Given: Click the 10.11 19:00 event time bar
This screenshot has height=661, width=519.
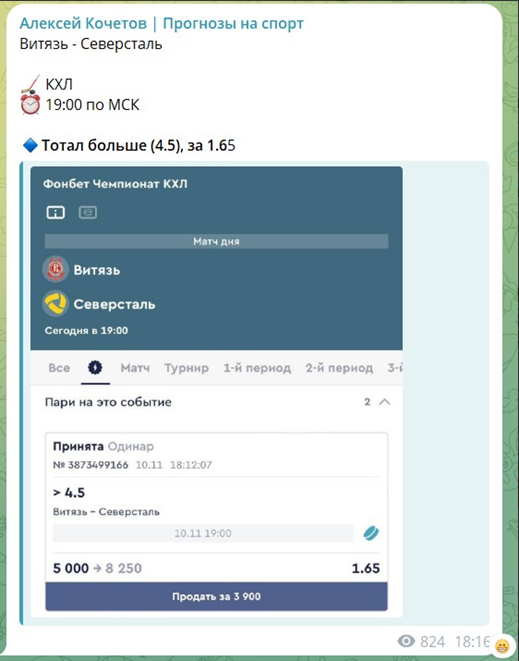Looking at the screenshot, I should (203, 533).
